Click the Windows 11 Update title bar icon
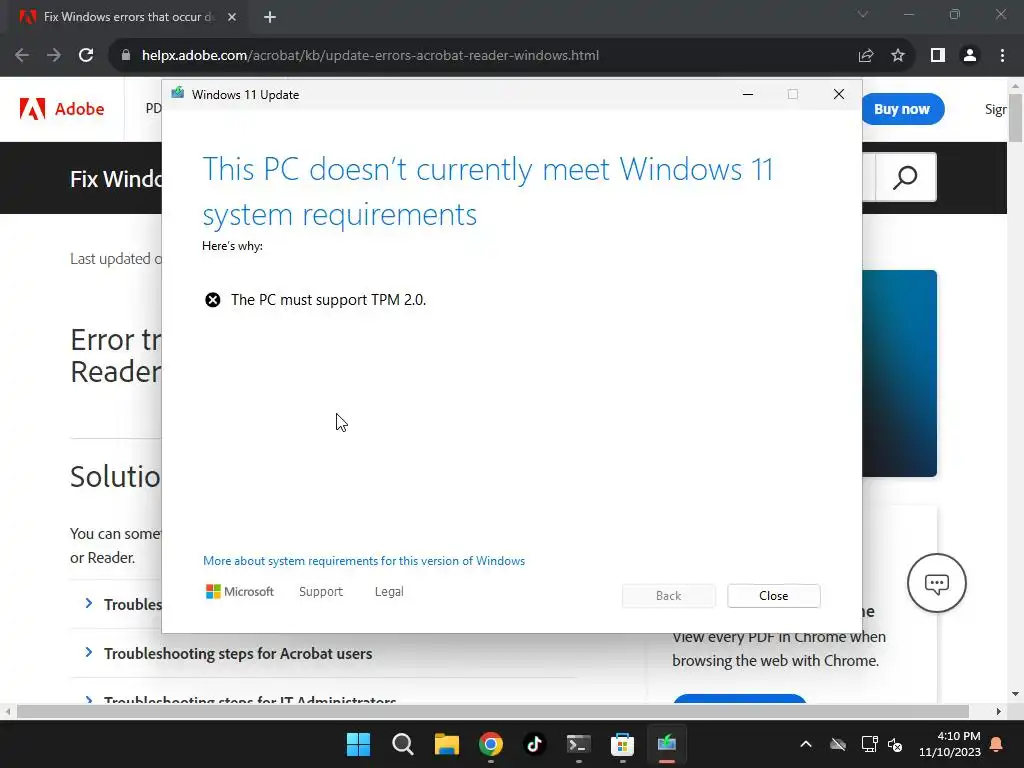 (178, 93)
